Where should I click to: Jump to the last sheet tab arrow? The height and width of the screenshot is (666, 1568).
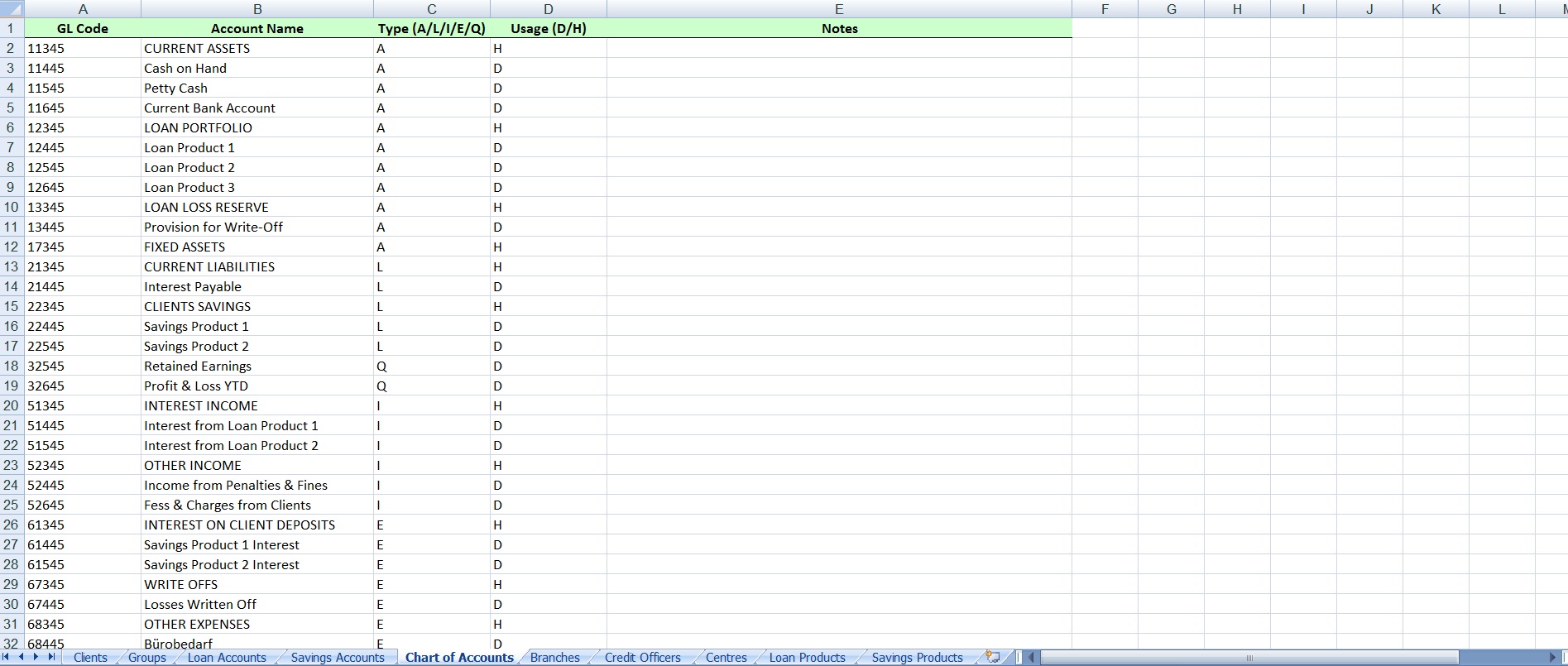click(x=51, y=657)
